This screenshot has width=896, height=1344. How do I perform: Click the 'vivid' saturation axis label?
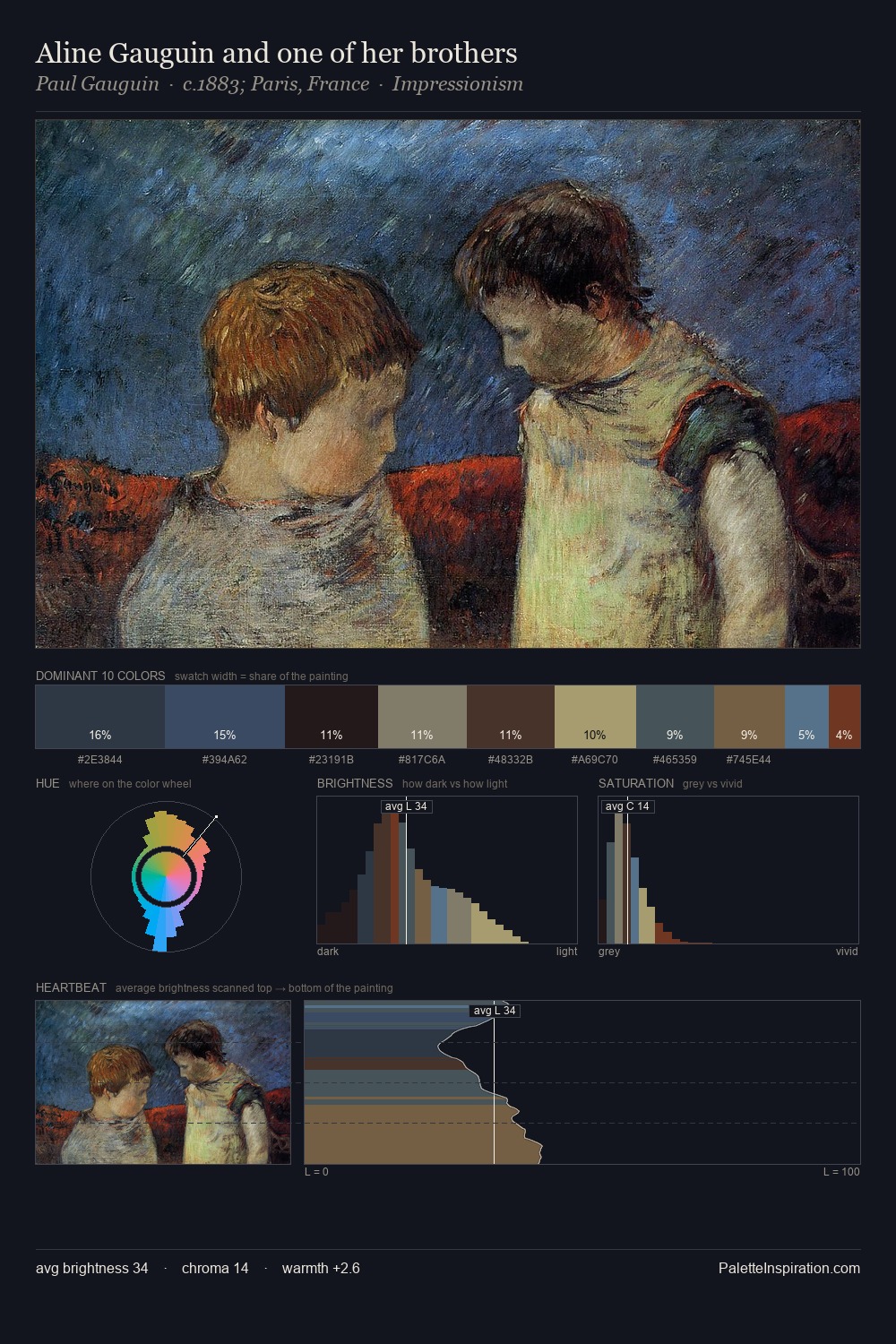coord(847,952)
